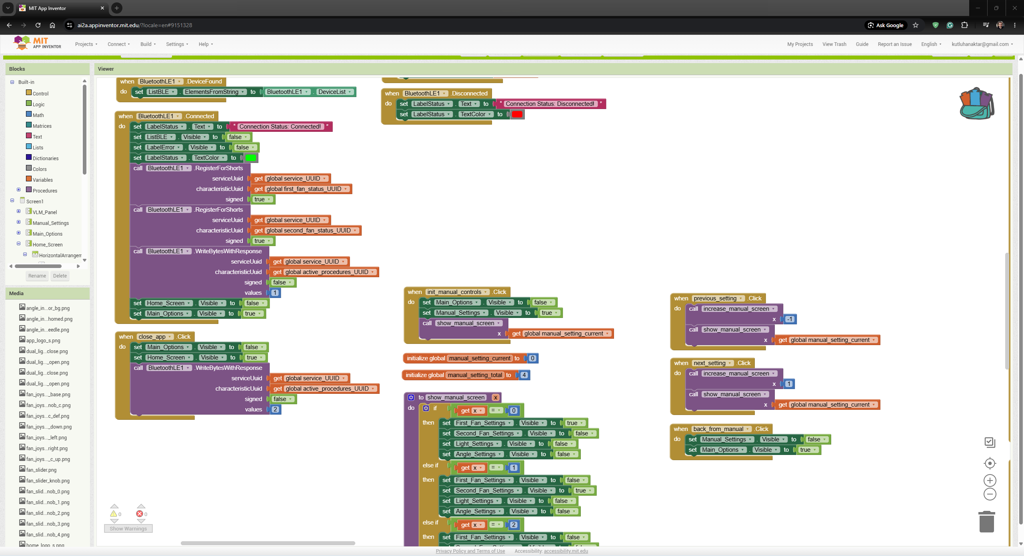Expand the Procedures tree node
Image resolution: width=1024 pixels, height=556 pixels.
pos(19,190)
